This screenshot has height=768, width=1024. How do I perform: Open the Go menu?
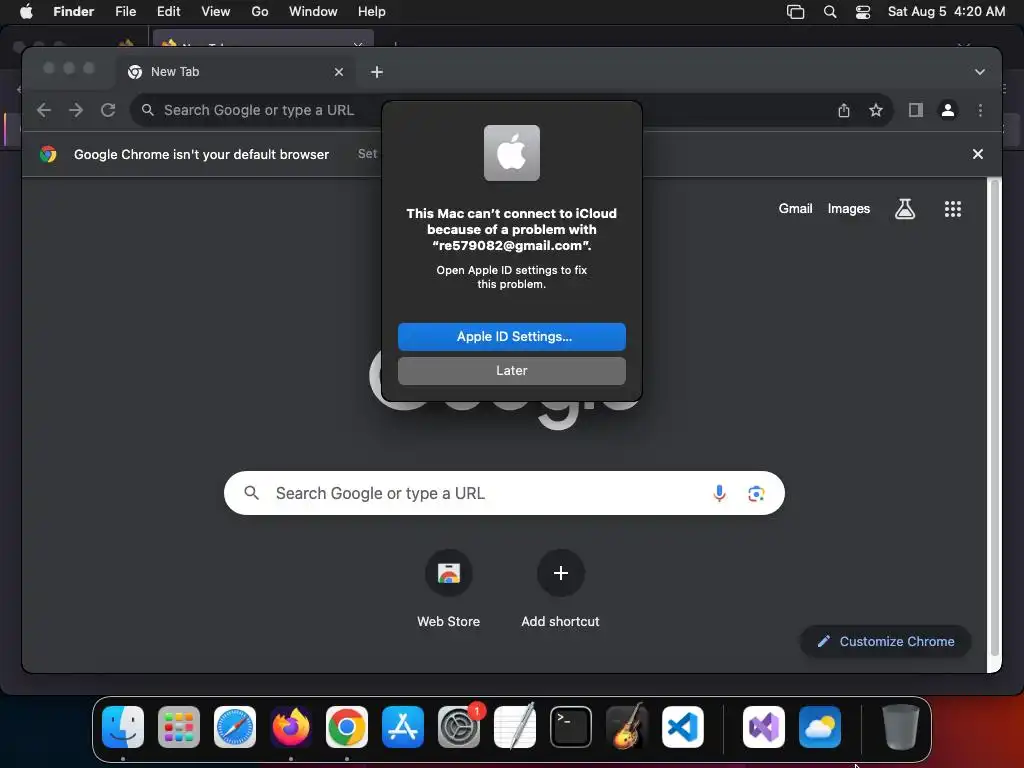260,12
